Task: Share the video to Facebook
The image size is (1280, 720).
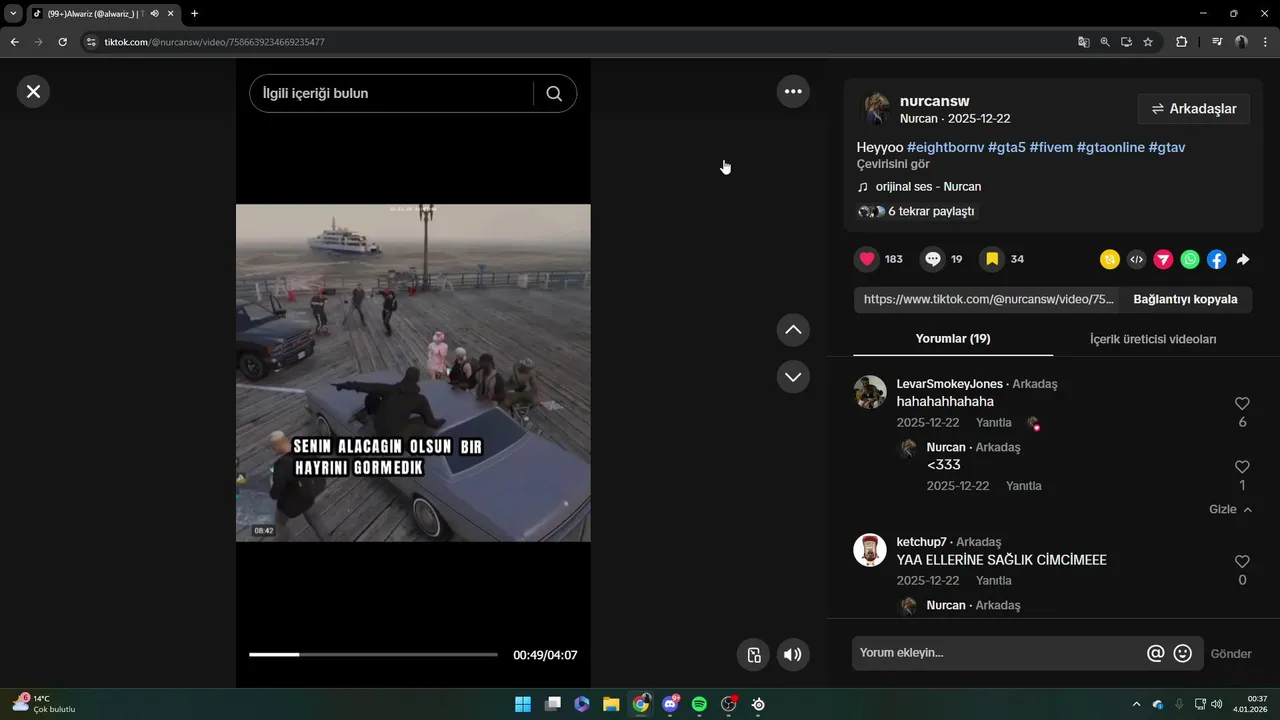Action: (x=1216, y=259)
